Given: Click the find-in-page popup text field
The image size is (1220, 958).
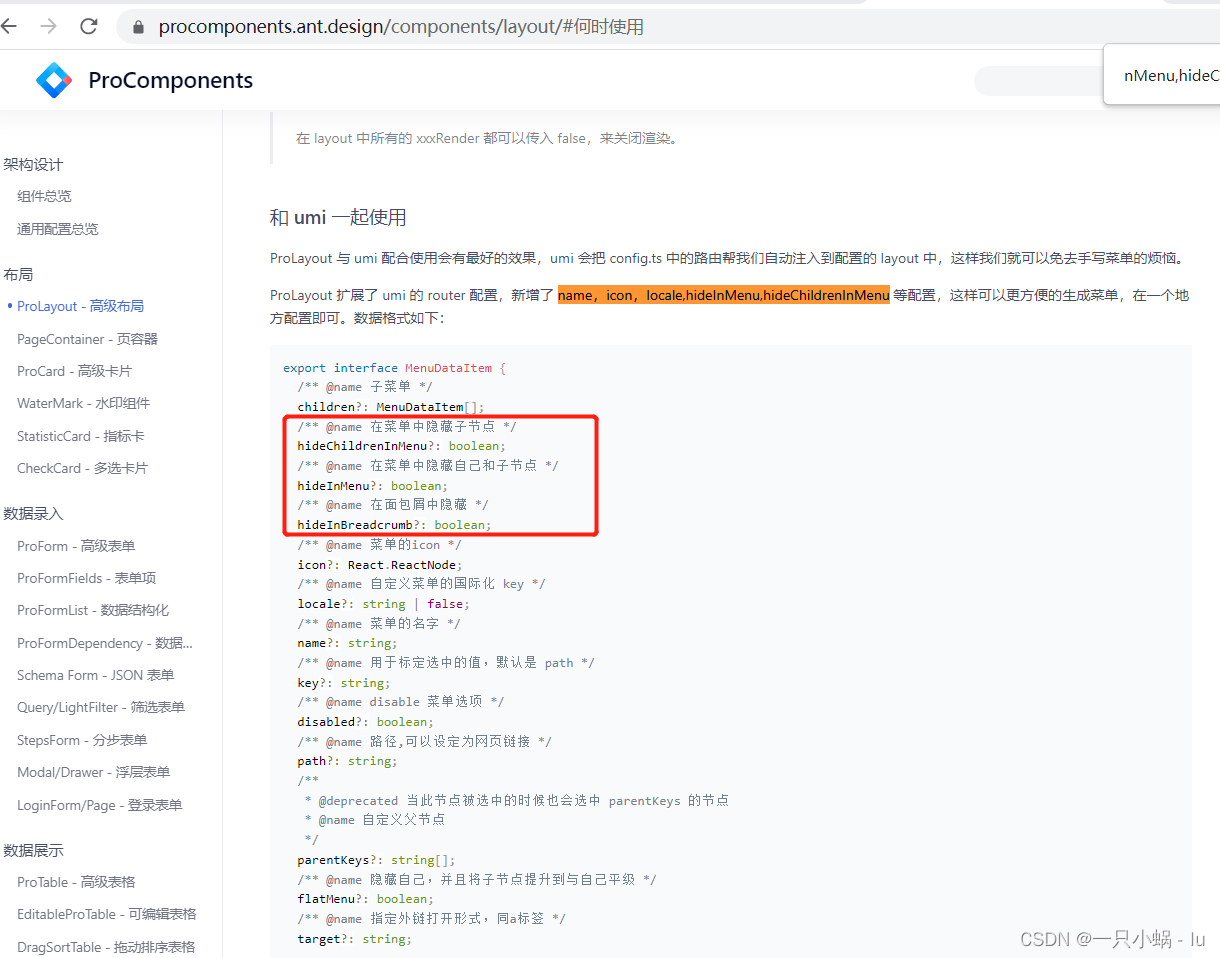Looking at the screenshot, I should coord(1170,75).
